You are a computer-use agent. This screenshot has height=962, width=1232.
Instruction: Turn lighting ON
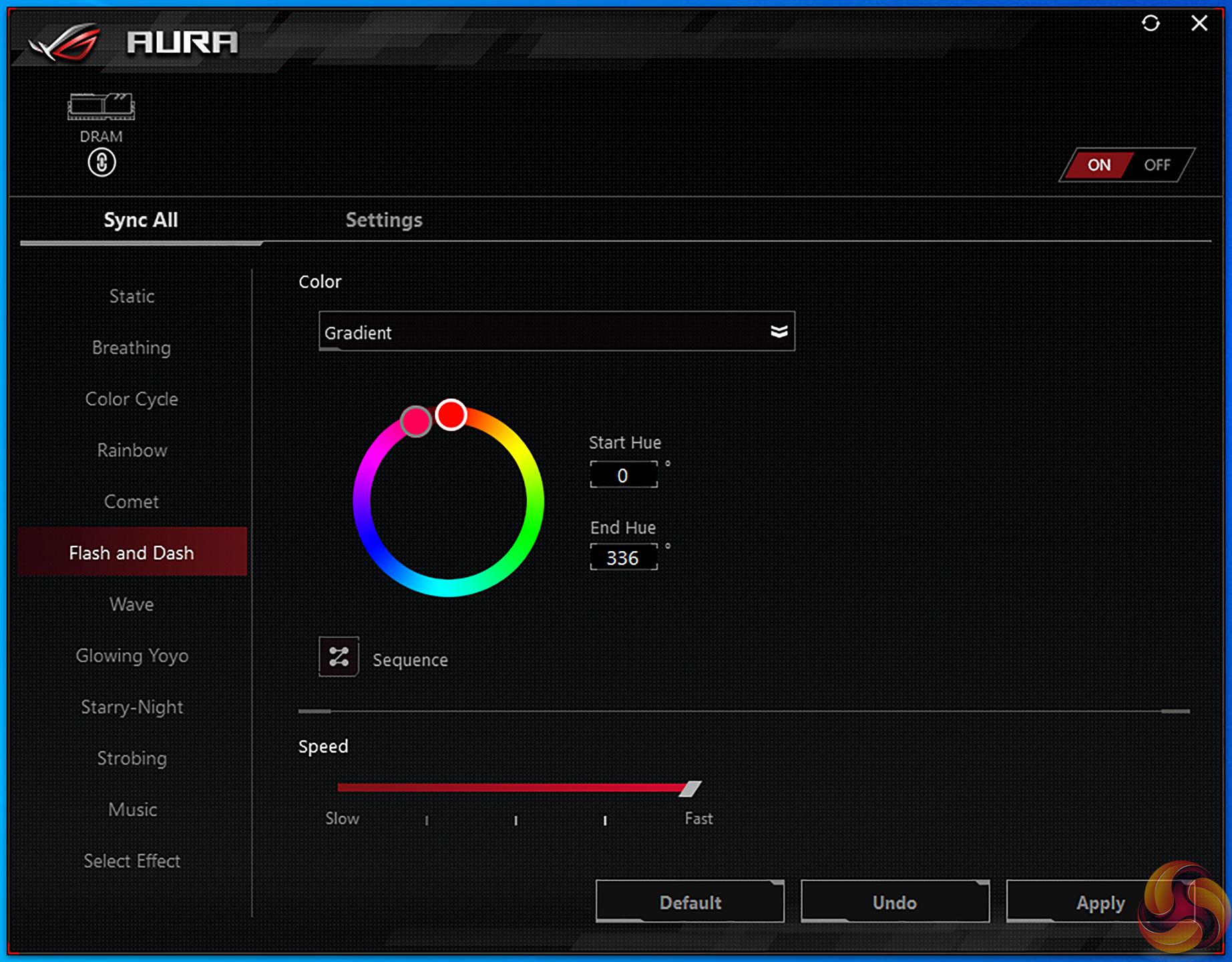[1098, 165]
